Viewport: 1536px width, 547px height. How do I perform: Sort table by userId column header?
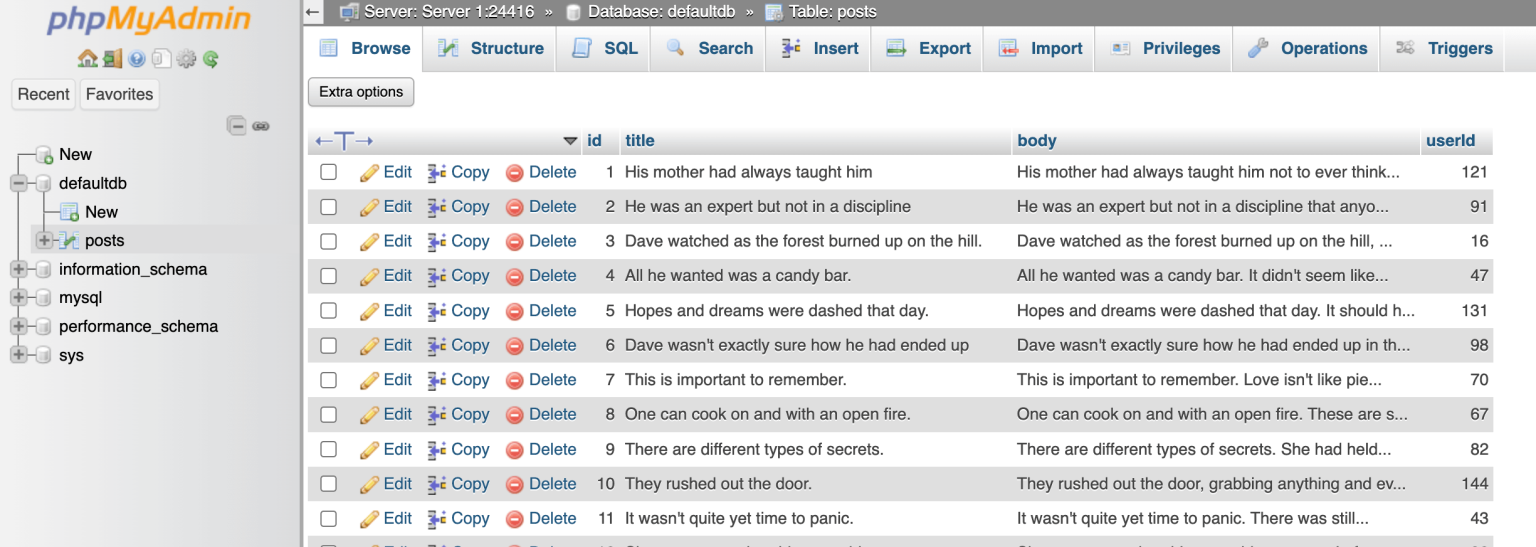1450,141
